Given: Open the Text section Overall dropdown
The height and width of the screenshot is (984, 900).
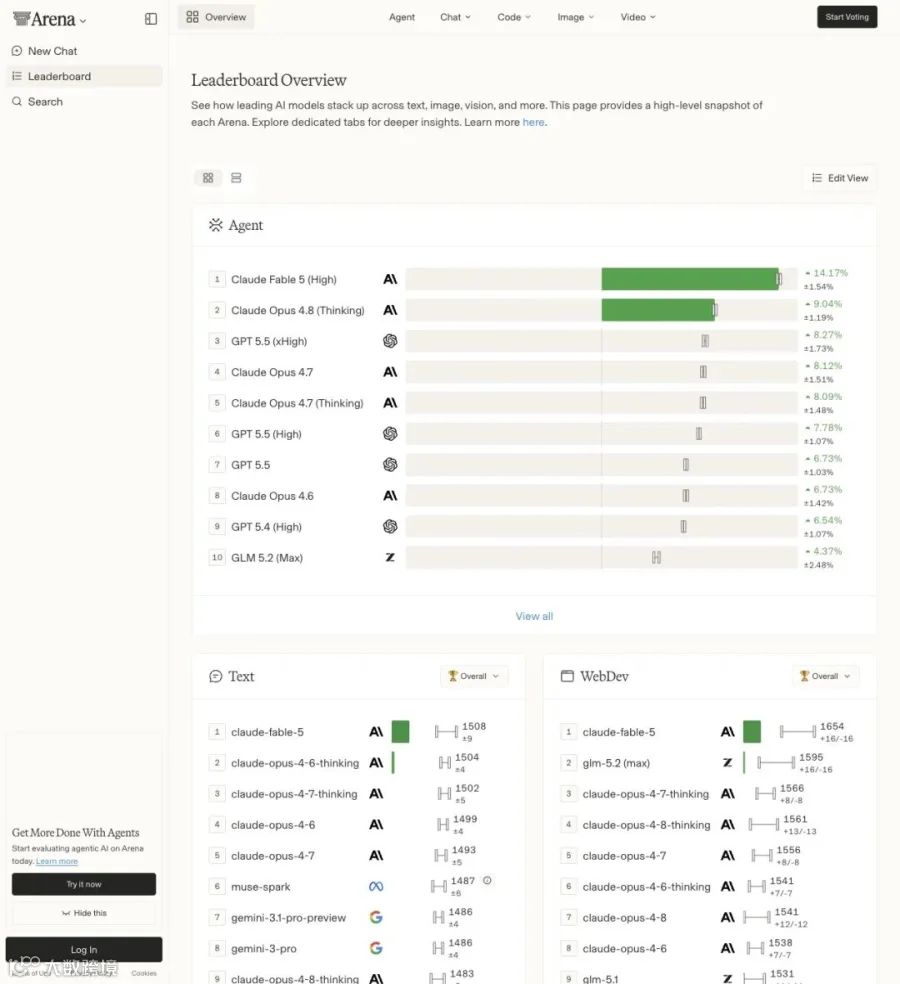Looking at the screenshot, I should click(474, 676).
